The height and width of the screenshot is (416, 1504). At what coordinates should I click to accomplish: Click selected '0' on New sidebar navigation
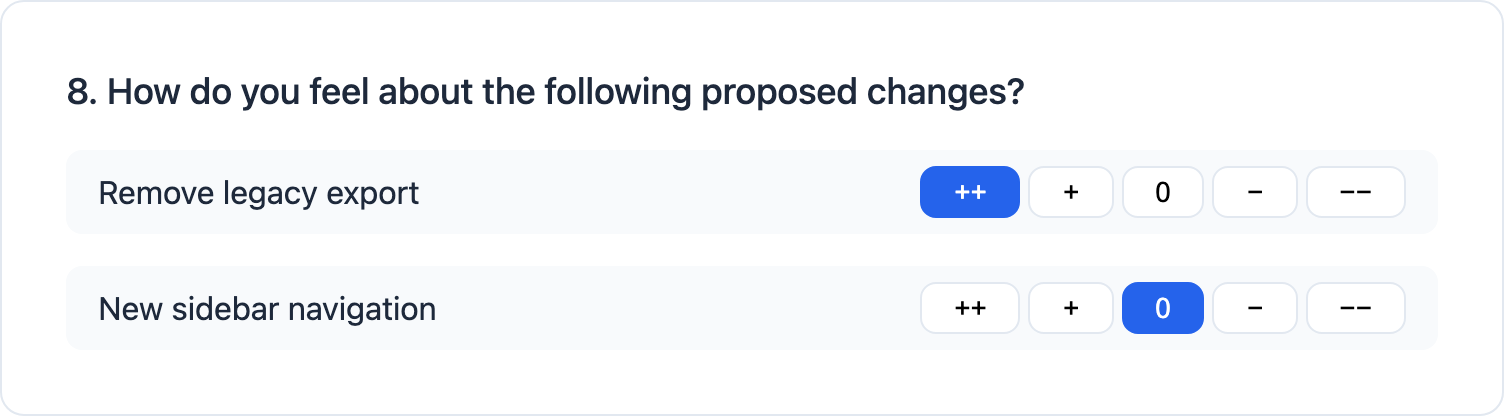1162,308
